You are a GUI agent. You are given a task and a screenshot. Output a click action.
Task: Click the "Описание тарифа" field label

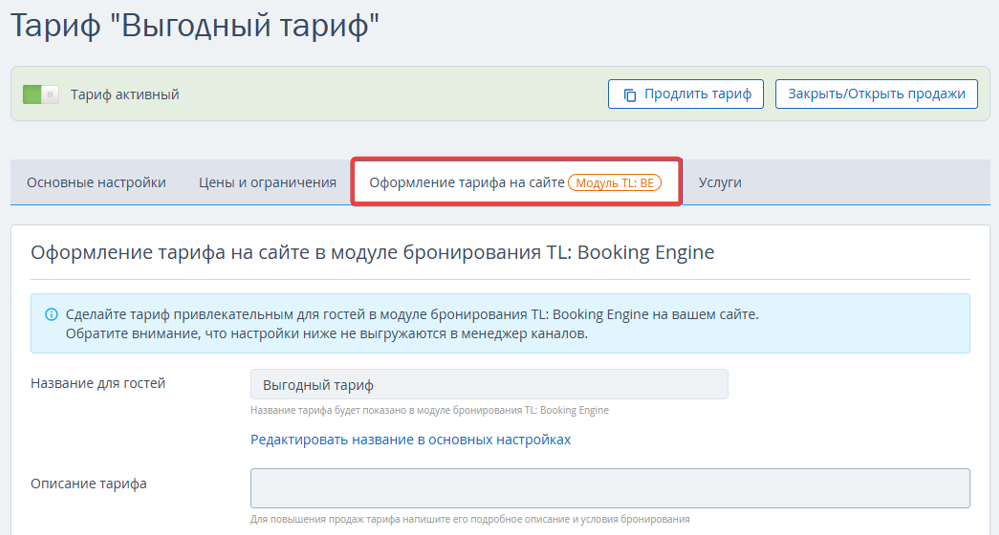tap(89, 484)
